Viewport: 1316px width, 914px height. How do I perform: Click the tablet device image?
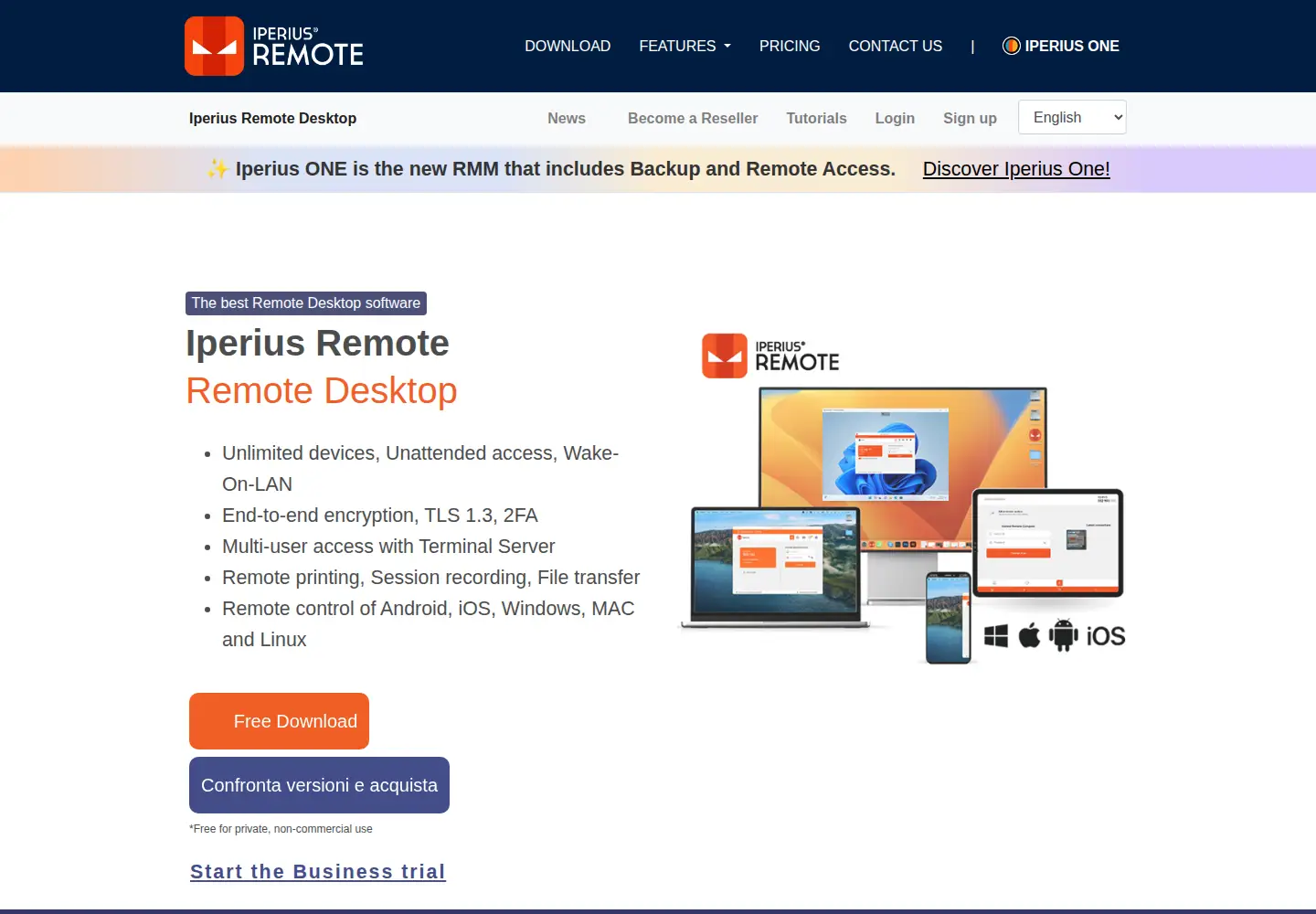coord(1047,543)
